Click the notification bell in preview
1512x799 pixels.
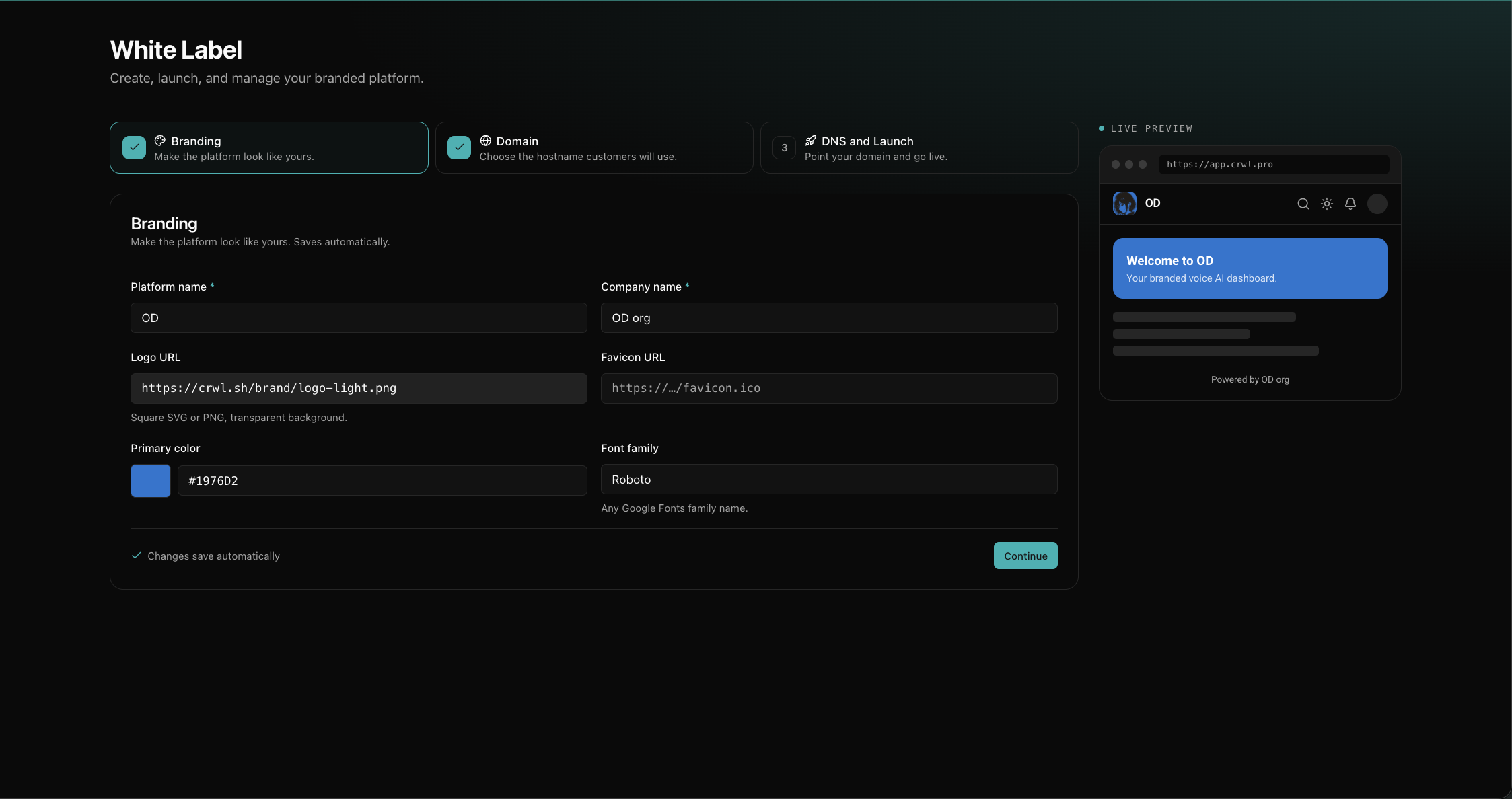pos(1350,204)
